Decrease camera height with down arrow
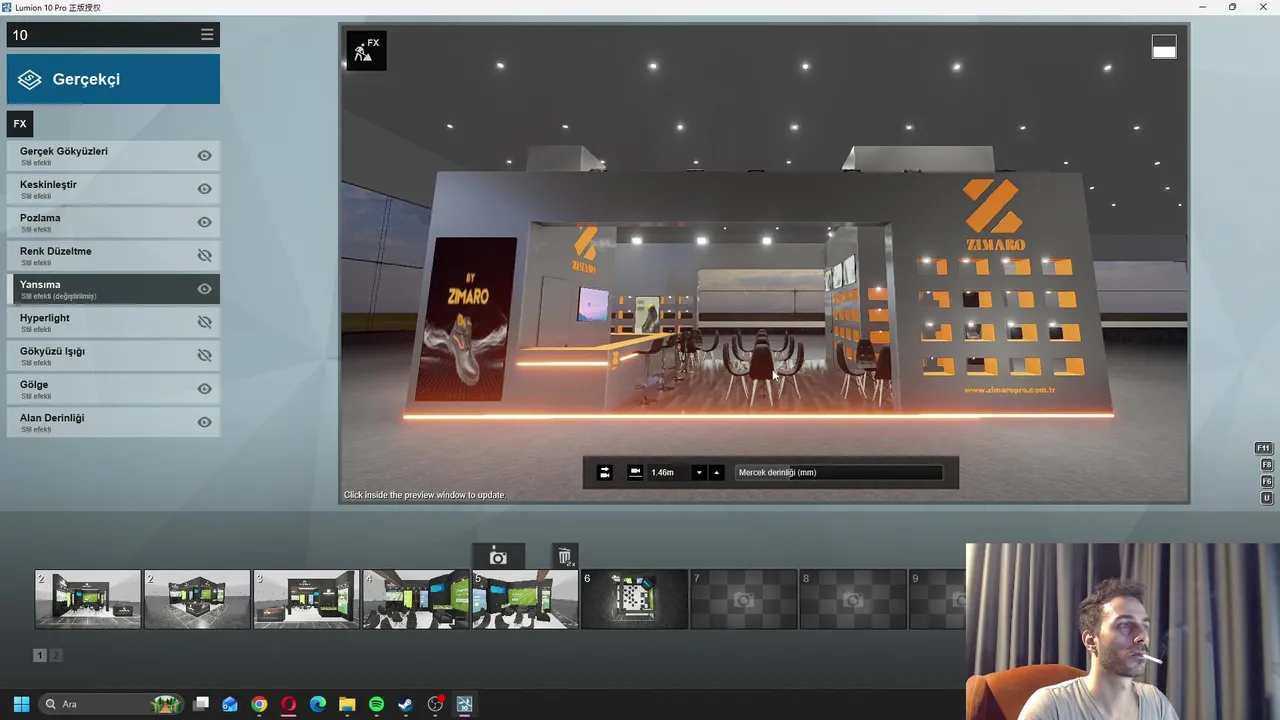 point(699,472)
